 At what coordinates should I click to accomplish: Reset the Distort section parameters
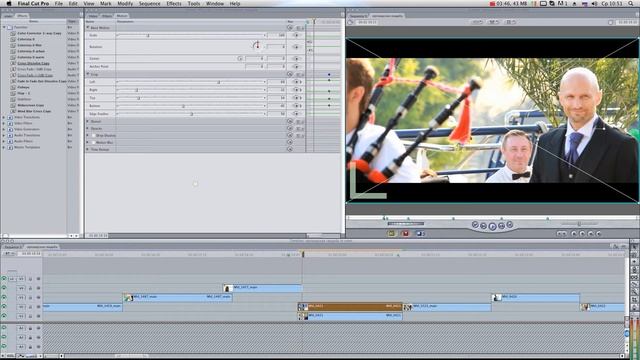click(x=290, y=121)
